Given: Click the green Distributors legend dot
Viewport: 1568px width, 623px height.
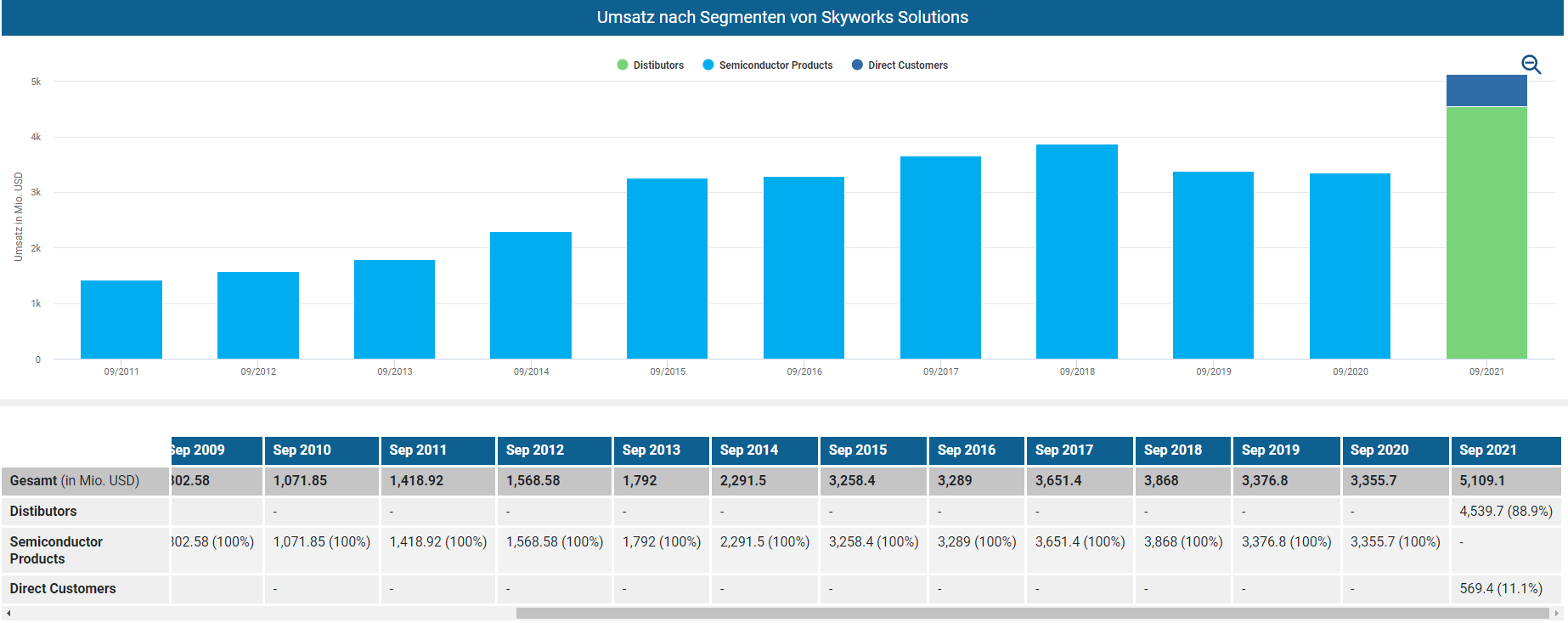Looking at the screenshot, I should pos(623,65).
